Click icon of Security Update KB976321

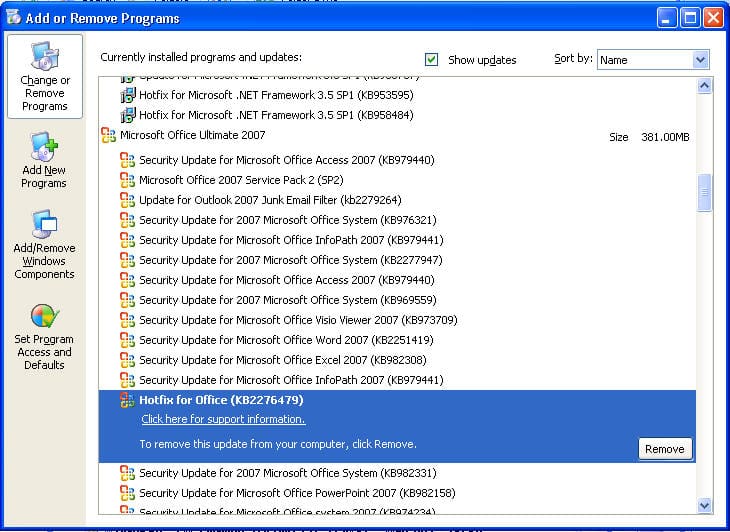coord(127,220)
